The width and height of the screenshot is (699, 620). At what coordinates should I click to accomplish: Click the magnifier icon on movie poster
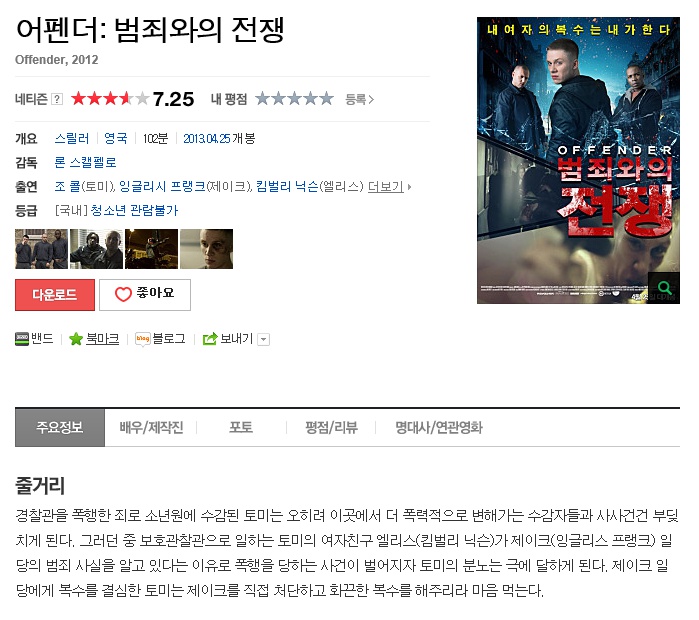pyautogui.click(x=664, y=287)
